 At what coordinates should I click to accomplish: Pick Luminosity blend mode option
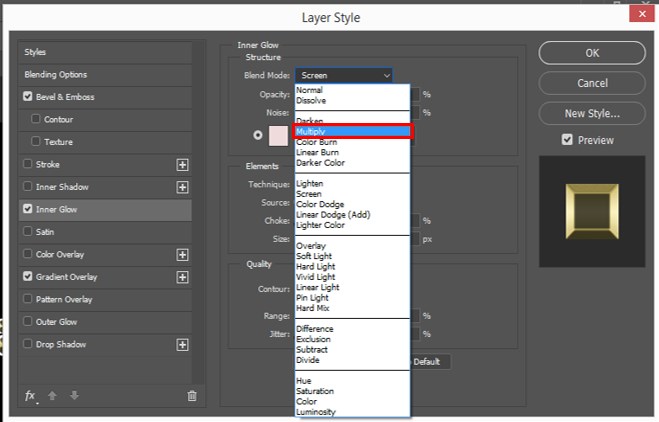coord(316,412)
